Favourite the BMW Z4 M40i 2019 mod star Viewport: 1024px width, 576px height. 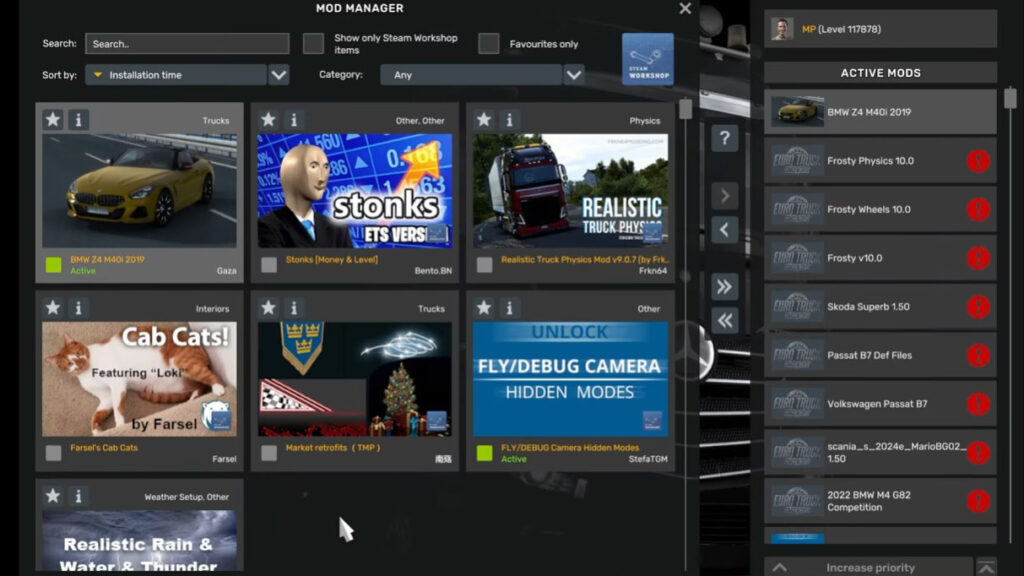click(53, 120)
